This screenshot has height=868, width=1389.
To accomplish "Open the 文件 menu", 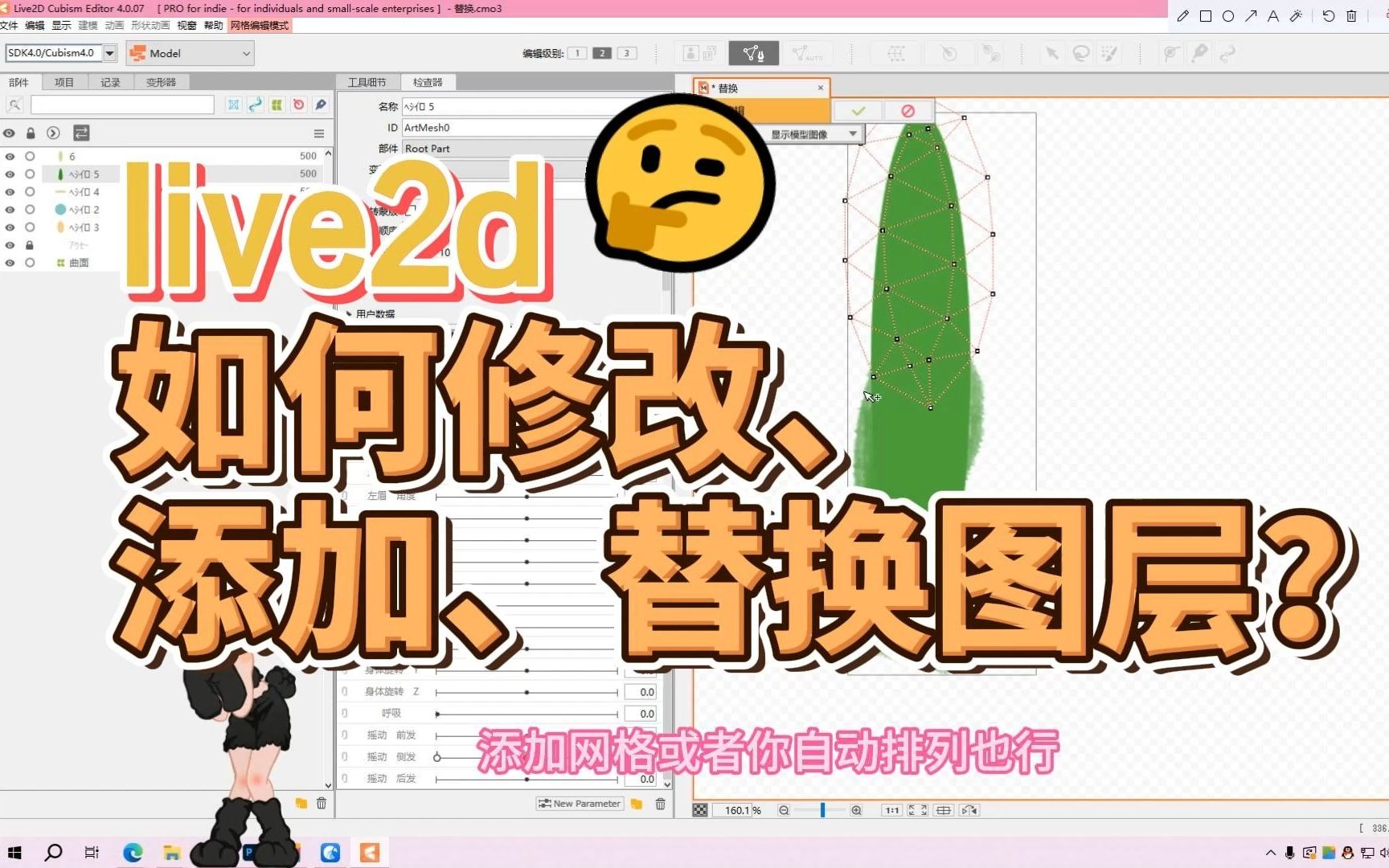I will tap(9, 26).
